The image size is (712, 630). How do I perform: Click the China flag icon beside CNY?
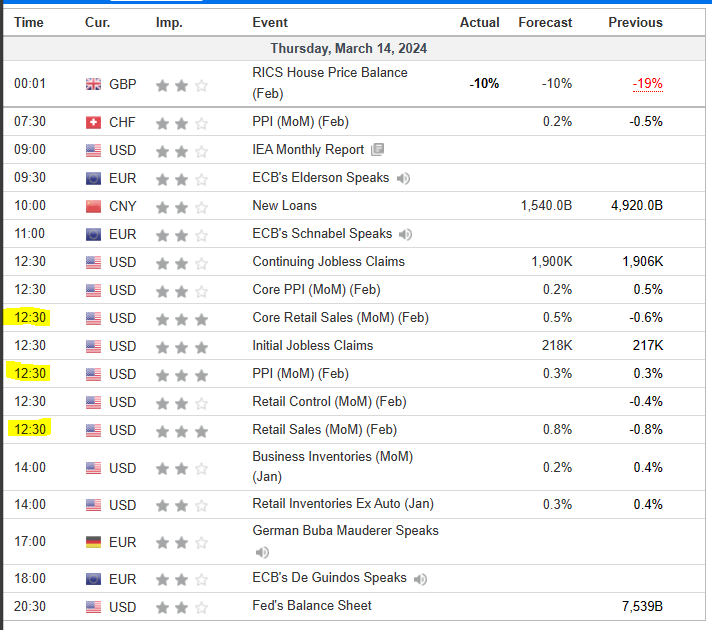pos(93,206)
